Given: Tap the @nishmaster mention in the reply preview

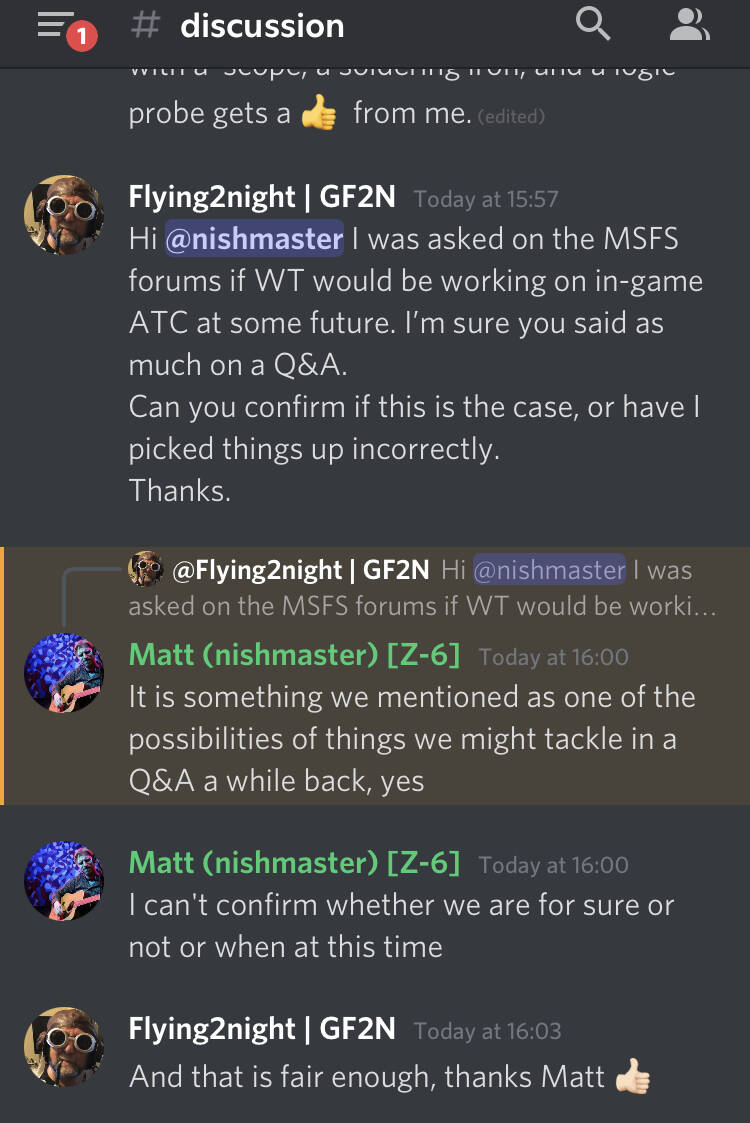Looking at the screenshot, I should click(549, 570).
